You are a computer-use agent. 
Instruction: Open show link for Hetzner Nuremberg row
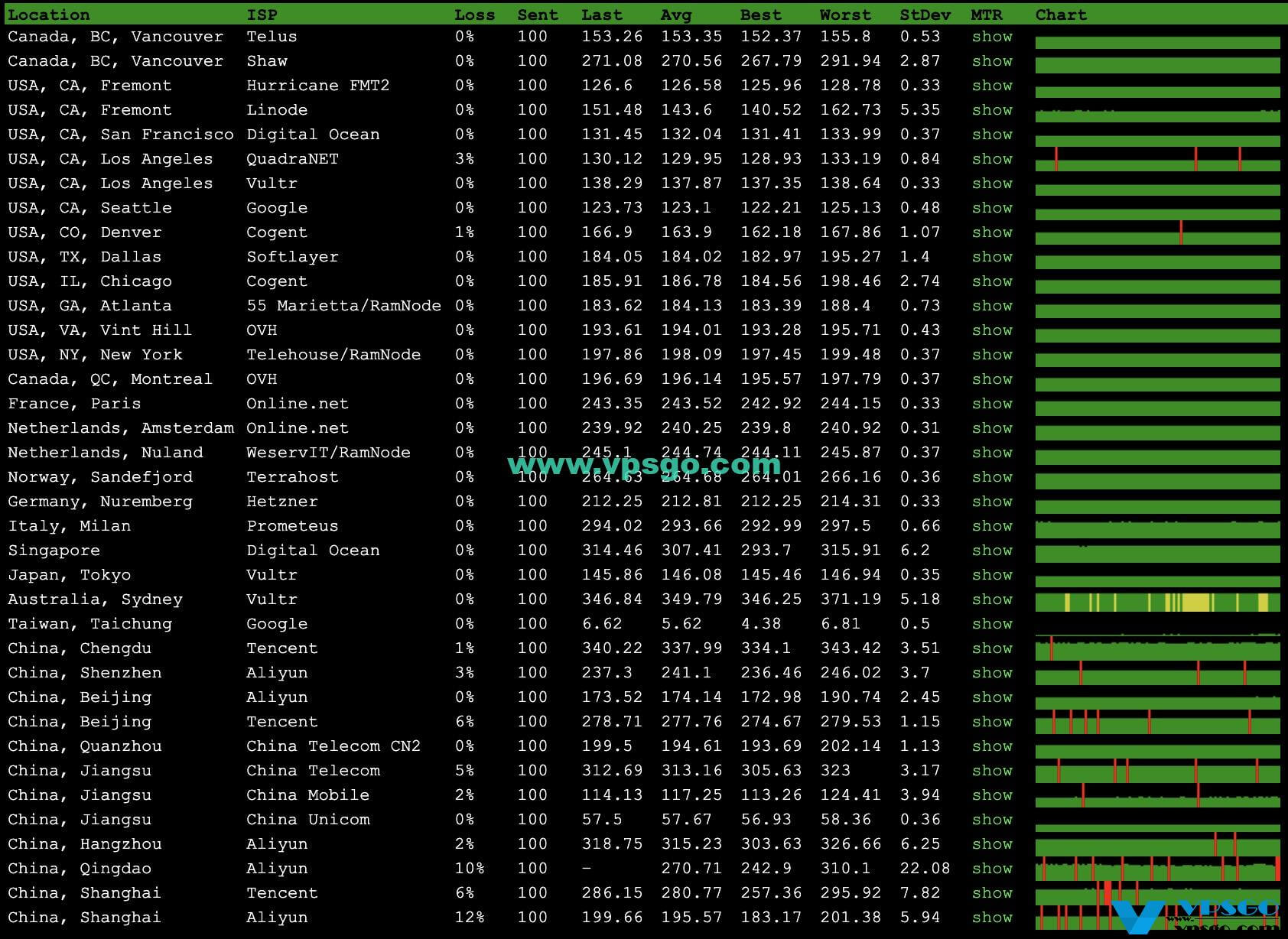pyautogui.click(x=992, y=502)
